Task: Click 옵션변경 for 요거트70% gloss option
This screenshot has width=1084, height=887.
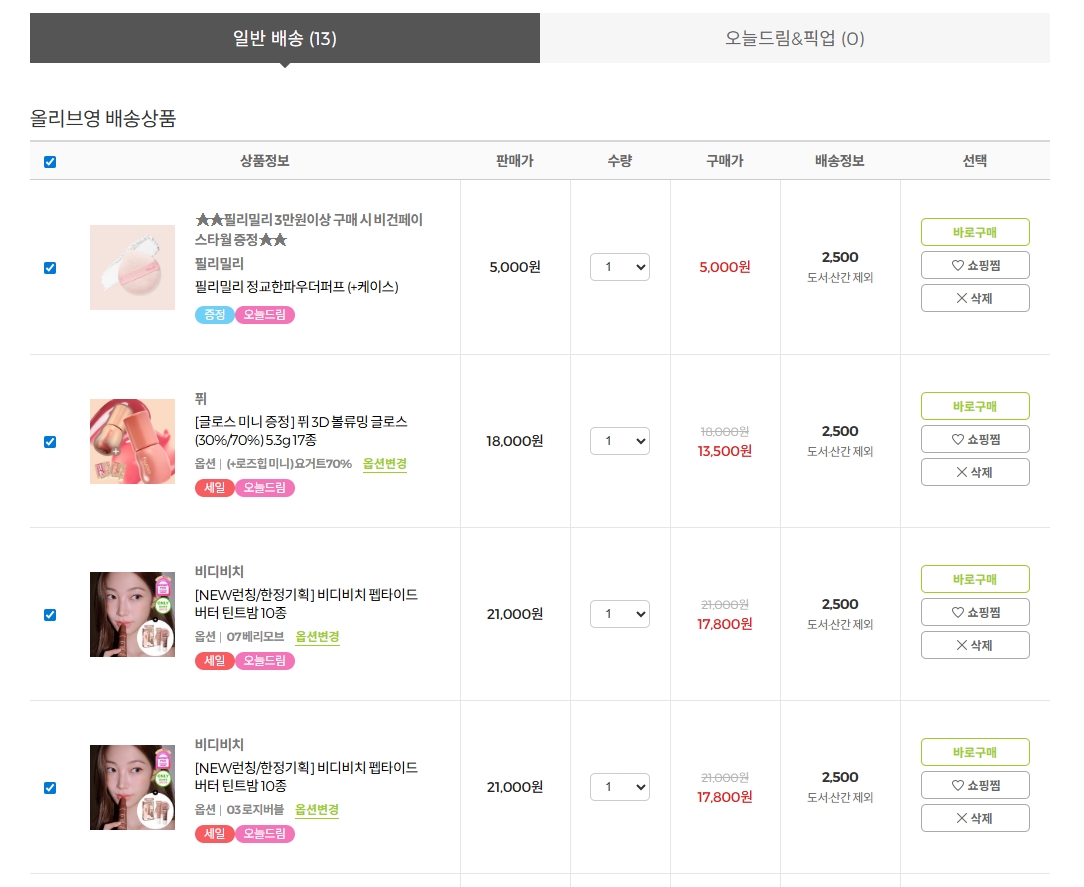Action: pyautogui.click(x=385, y=464)
